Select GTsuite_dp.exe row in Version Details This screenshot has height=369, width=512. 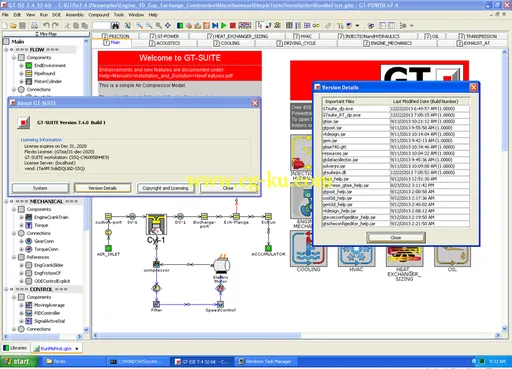(396, 109)
